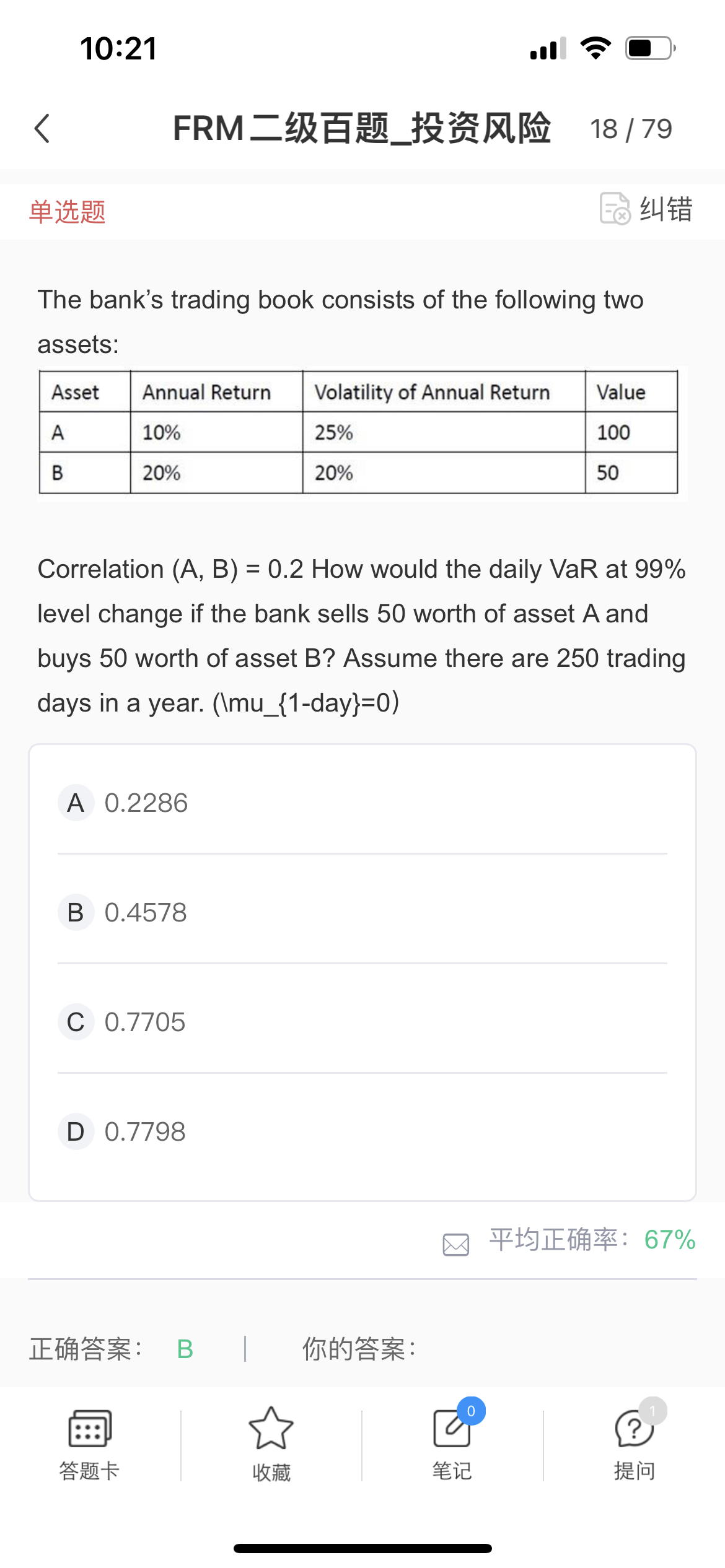This screenshot has width=725, height=1568.
Task: Tap the 18 / 79 question counter
Action: [630, 129]
